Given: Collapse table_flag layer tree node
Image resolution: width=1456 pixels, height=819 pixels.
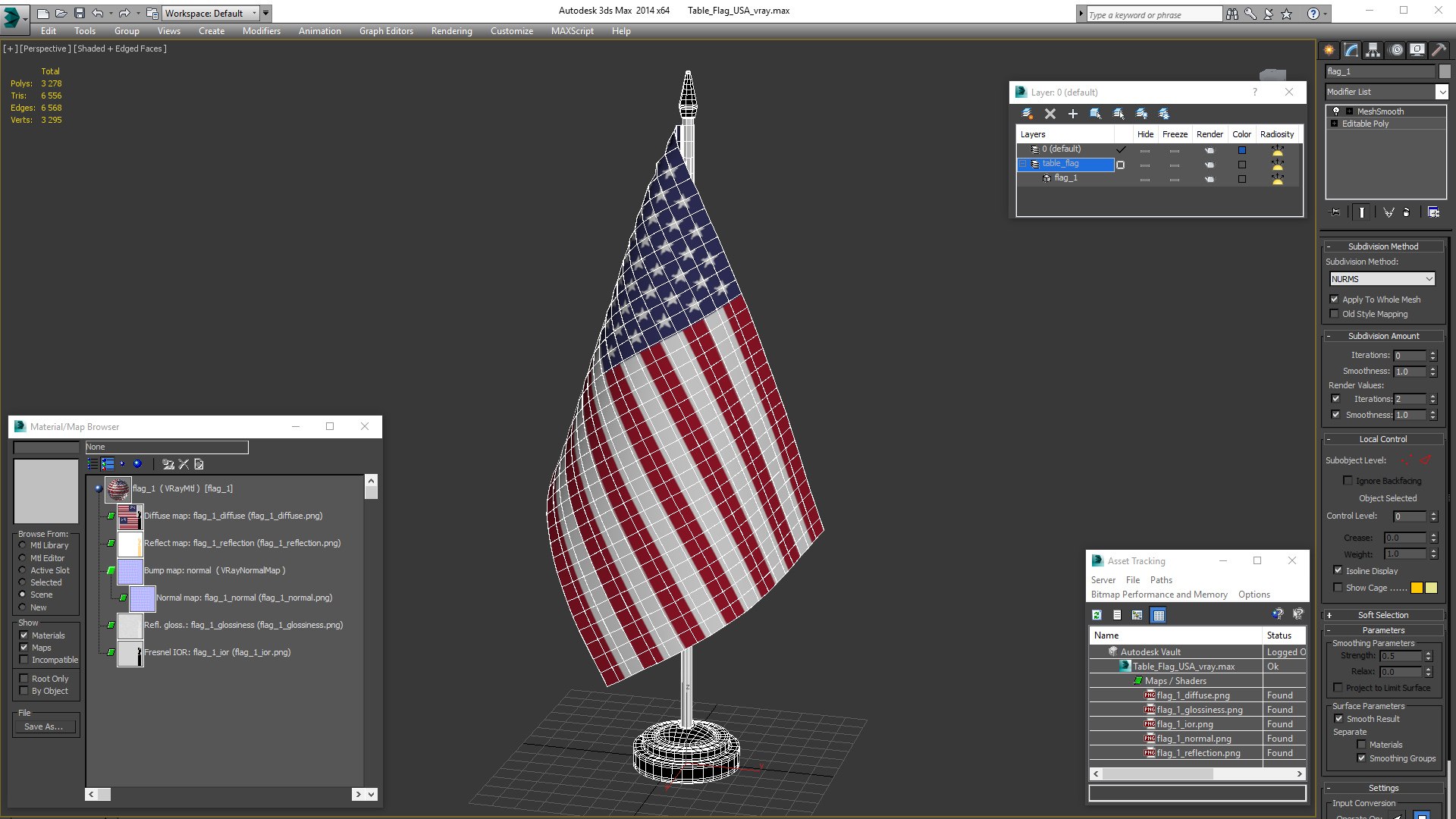Looking at the screenshot, I should tap(1023, 164).
